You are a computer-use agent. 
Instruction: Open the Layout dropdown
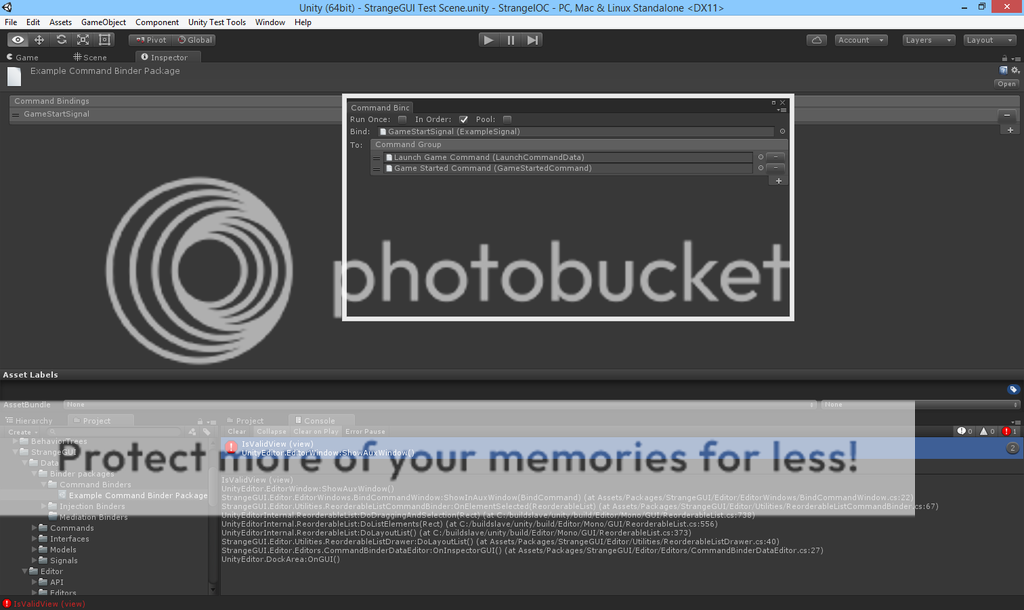coord(989,39)
